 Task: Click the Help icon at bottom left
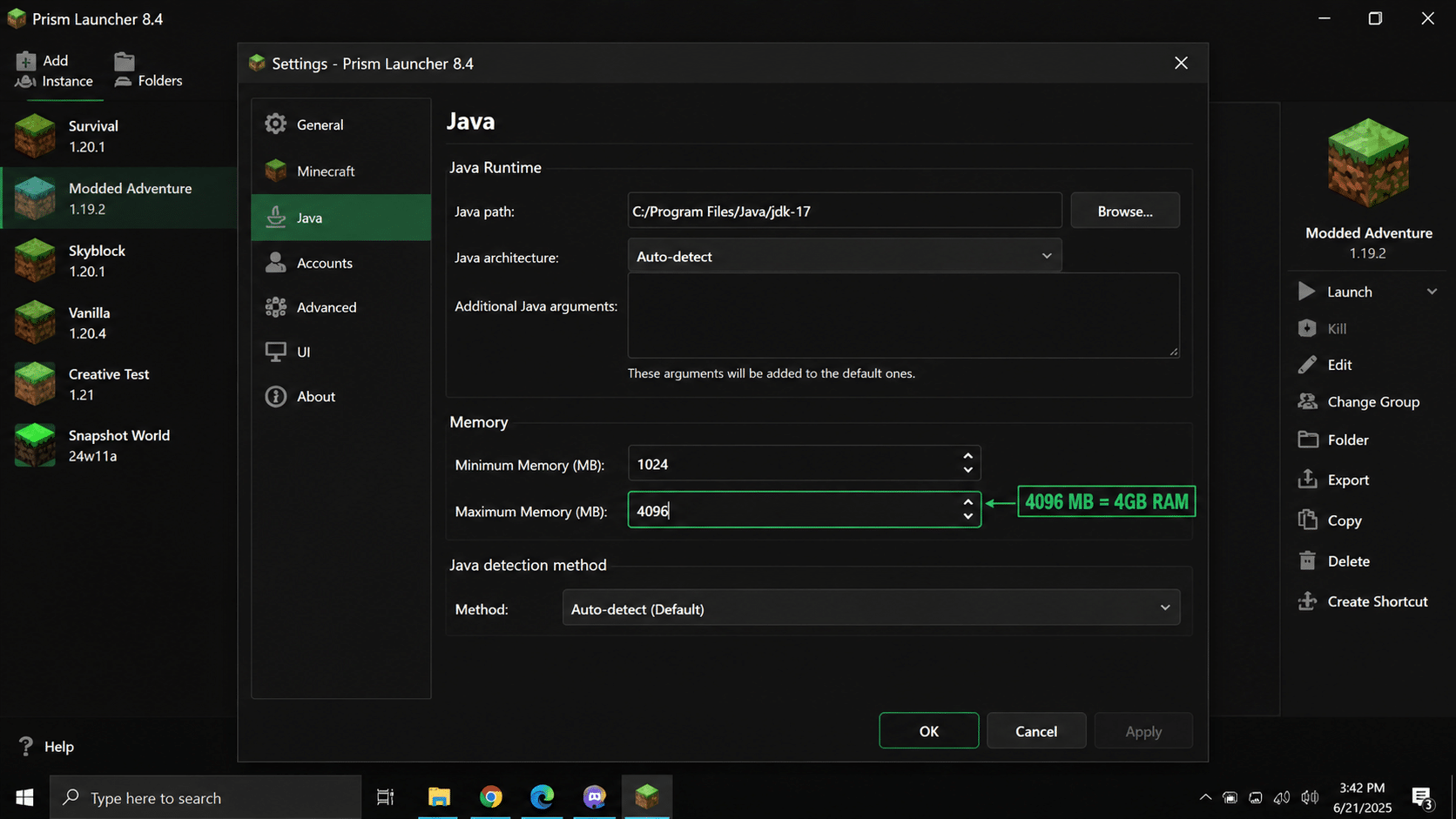[26, 746]
